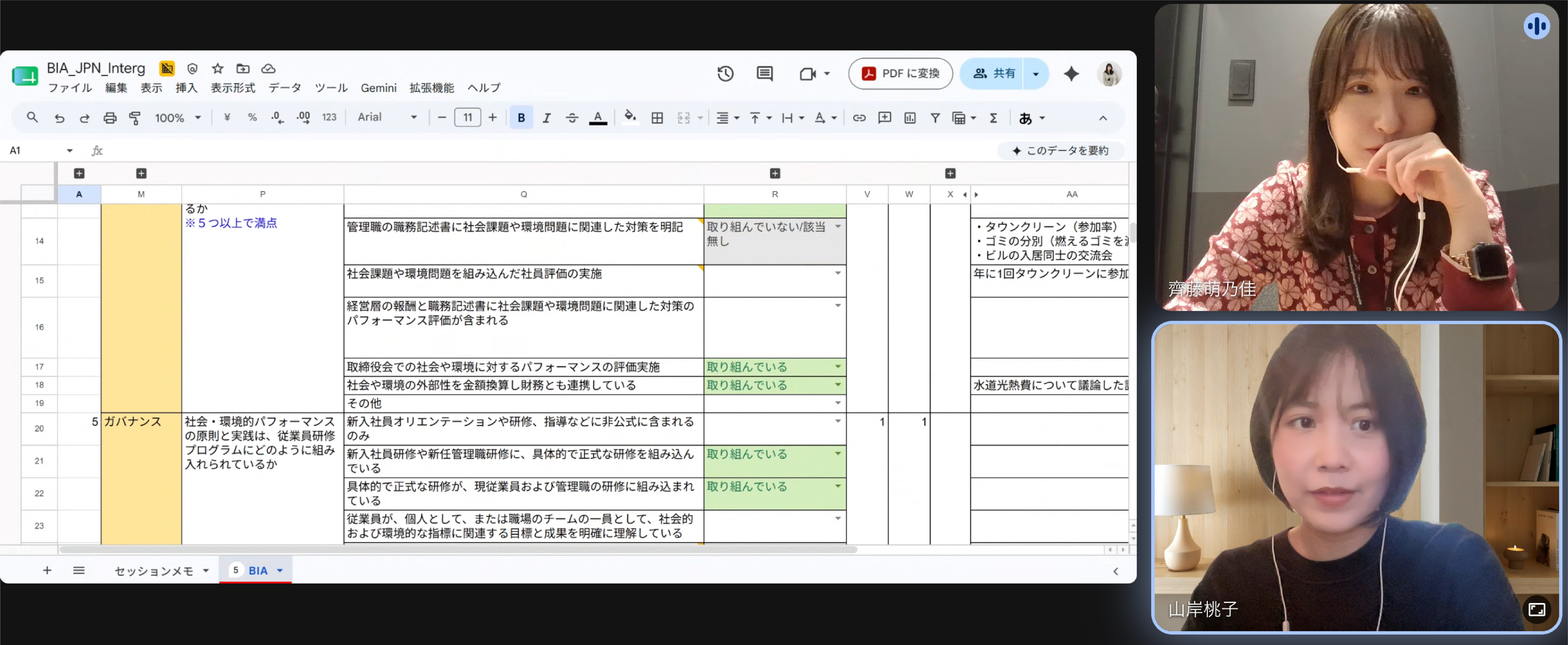
Task: Move document to folder icon
Action: 243,69
